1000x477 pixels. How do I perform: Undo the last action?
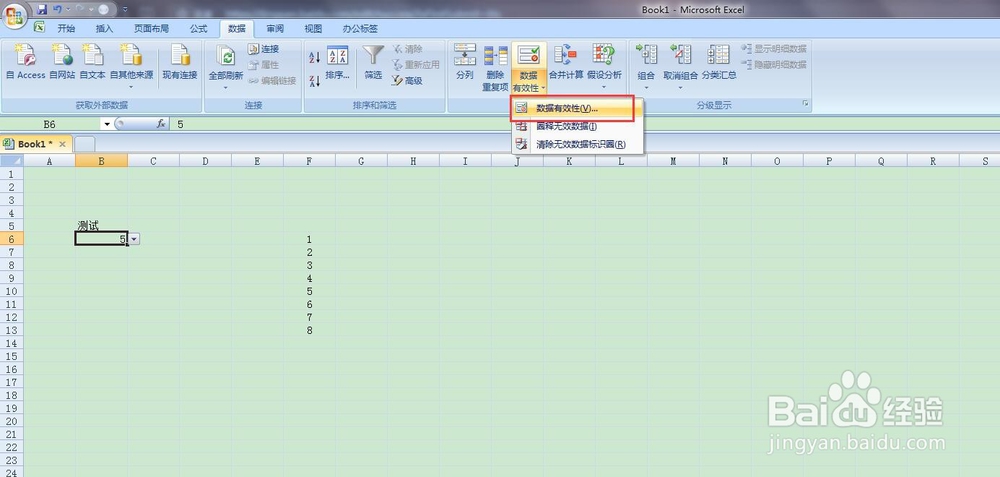coord(57,10)
